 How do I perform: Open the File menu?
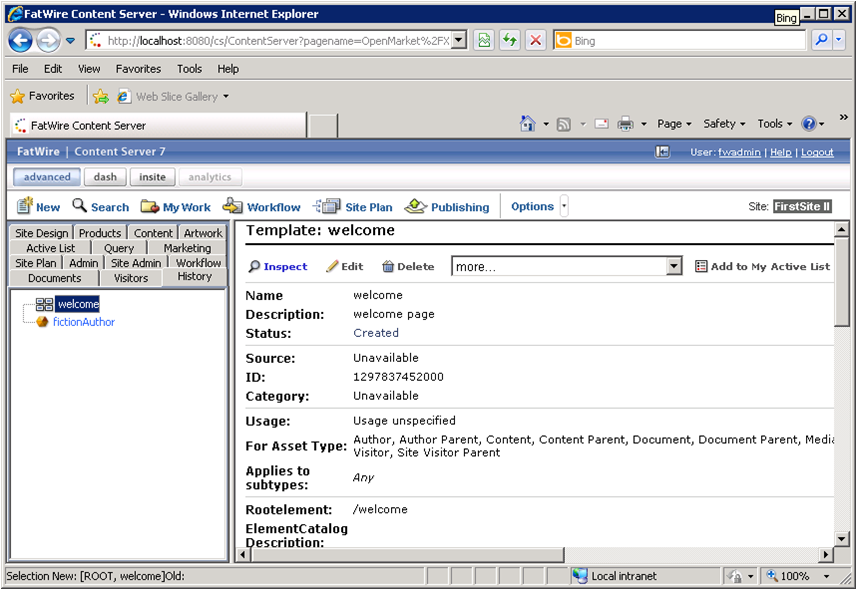point(20,69)
